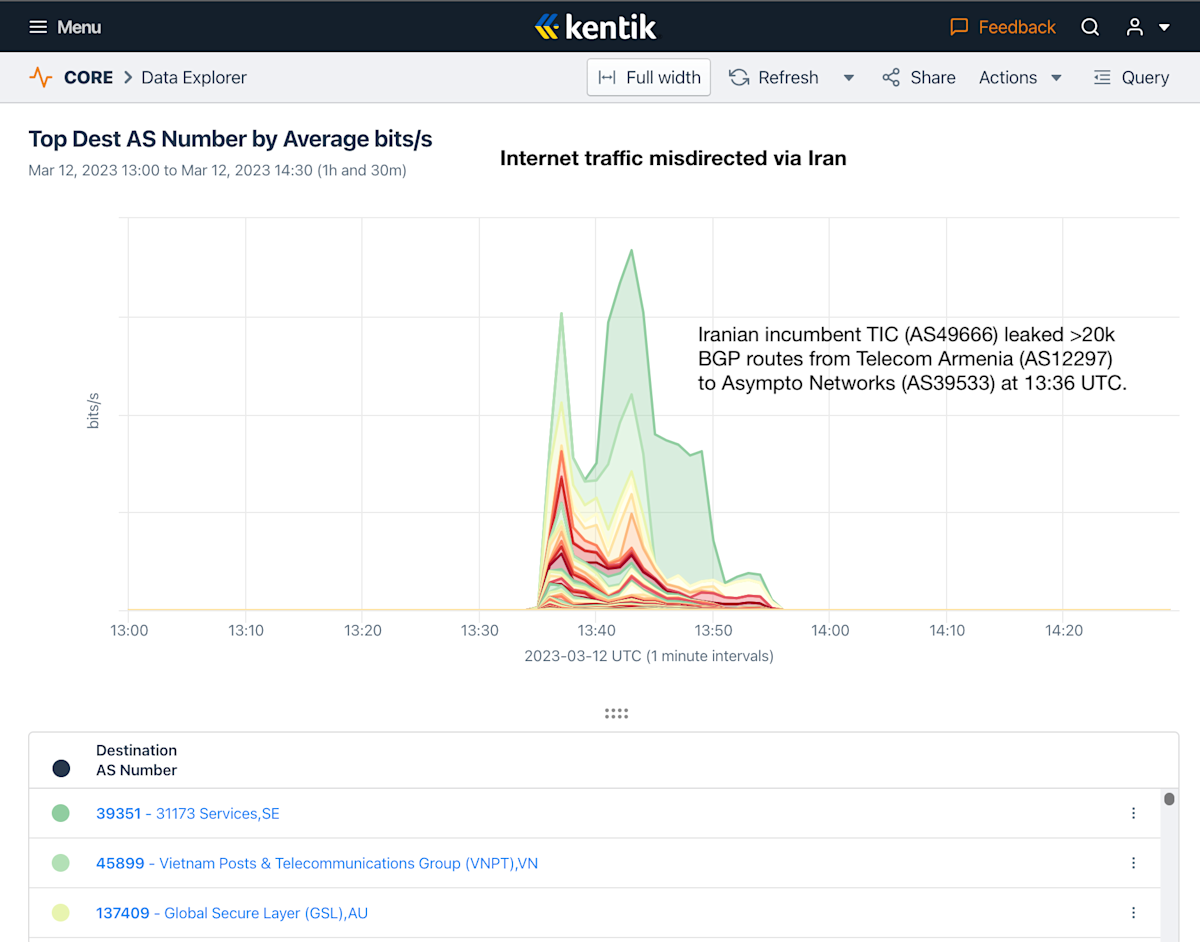Image resolution: width=1200 pixels, height=942 pixels.
Task: Click the bits/s y-axis label
Action: [x=93, y=411]
